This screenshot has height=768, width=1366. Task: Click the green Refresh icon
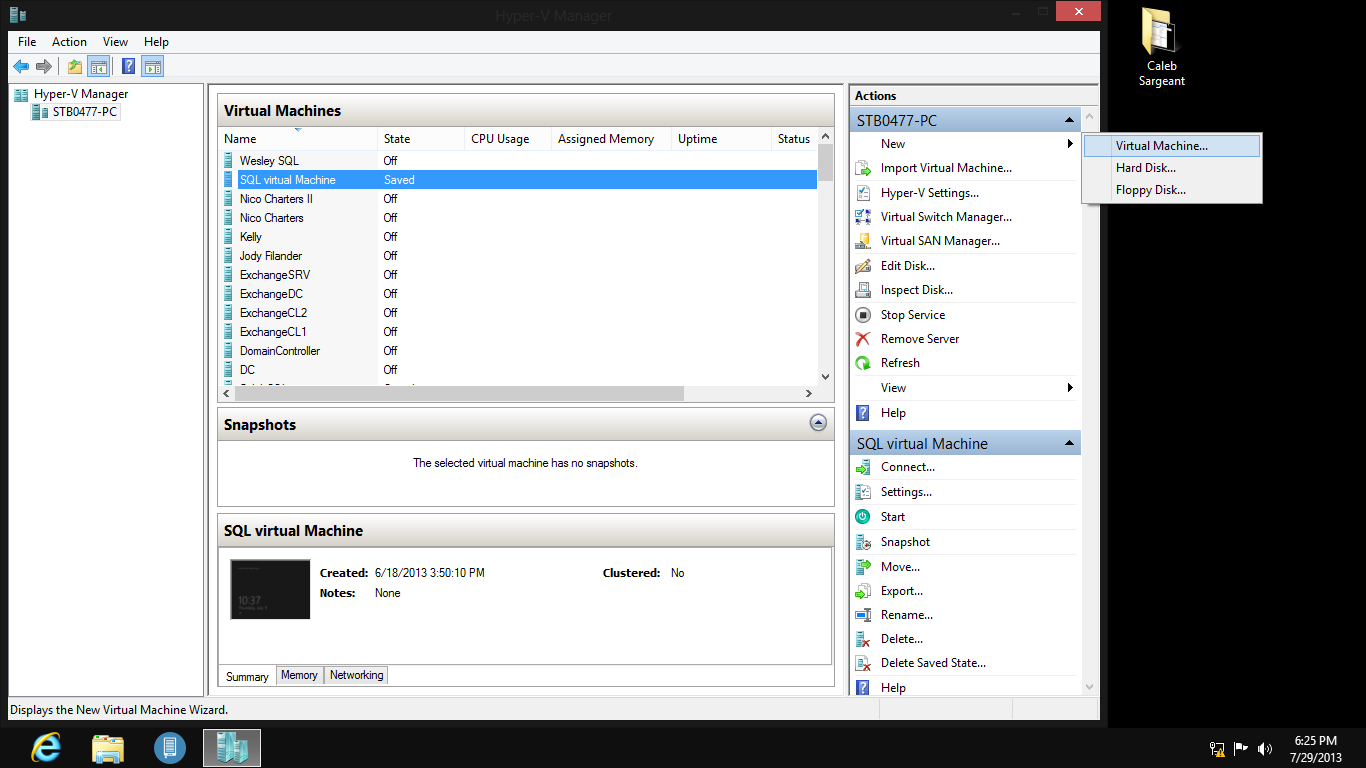pos(863,363)
